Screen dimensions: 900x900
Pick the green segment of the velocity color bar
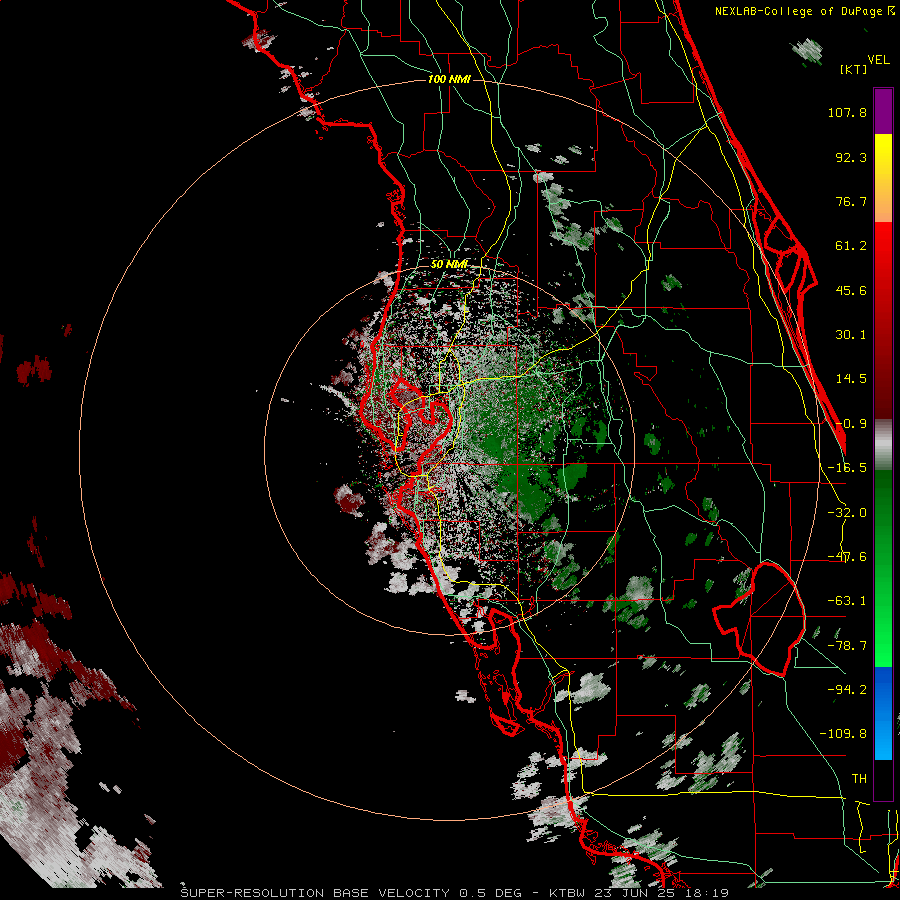(x=883, y=569)
